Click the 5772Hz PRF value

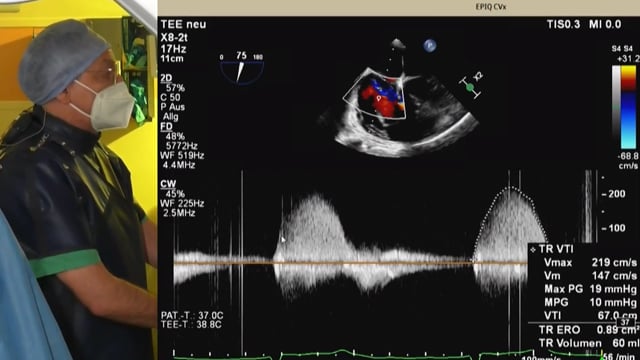pos(182,146)
